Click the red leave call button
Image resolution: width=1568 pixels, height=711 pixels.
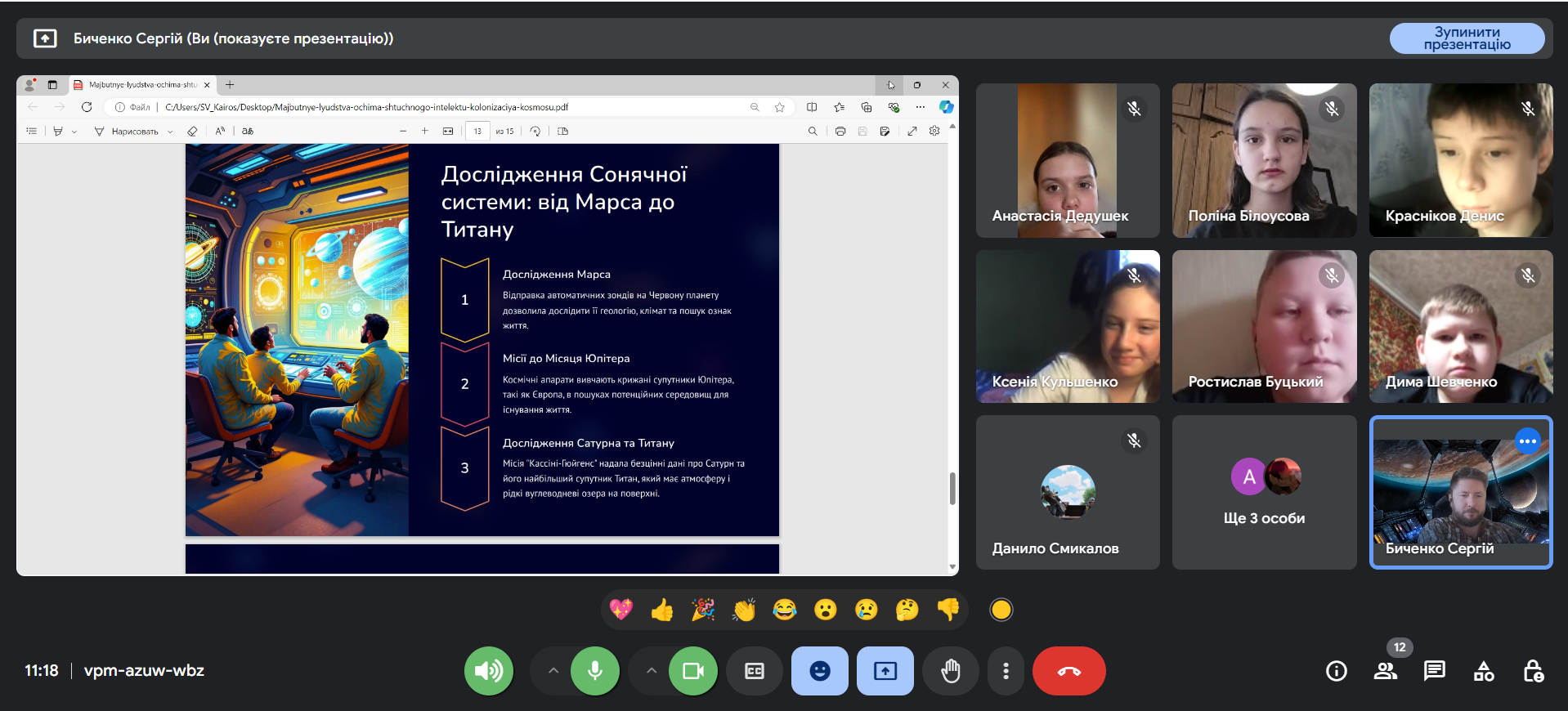(1068, 671)
